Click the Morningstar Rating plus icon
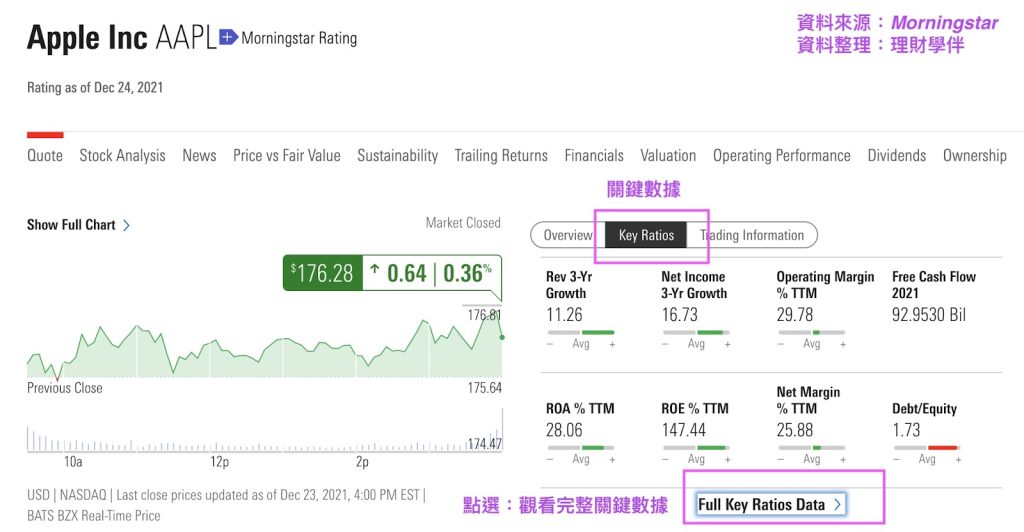Image resolution: width=1024 pixels, height=532 pixels. (x=228, y=37)
